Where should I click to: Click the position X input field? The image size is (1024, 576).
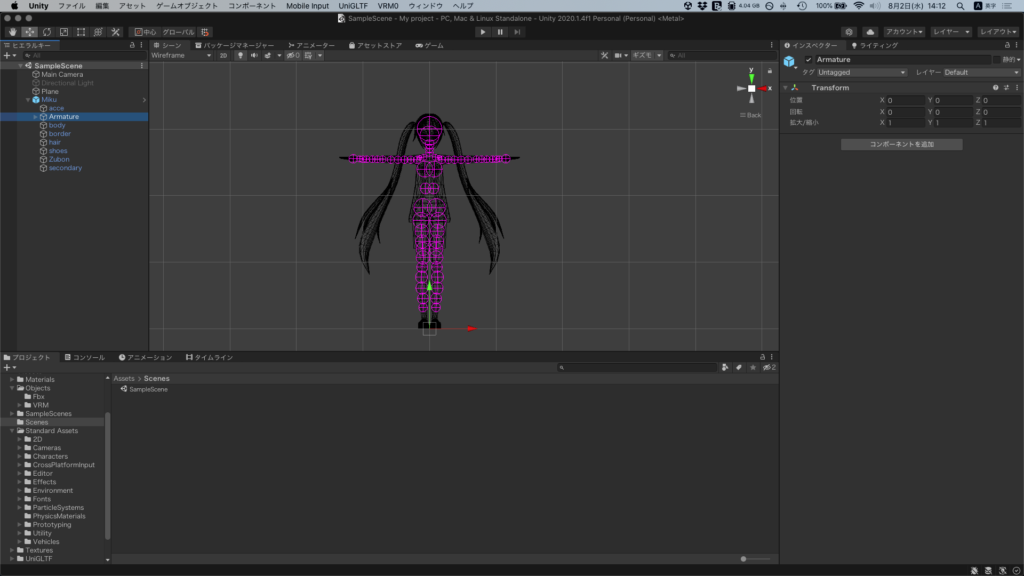(x=905, y=101)
